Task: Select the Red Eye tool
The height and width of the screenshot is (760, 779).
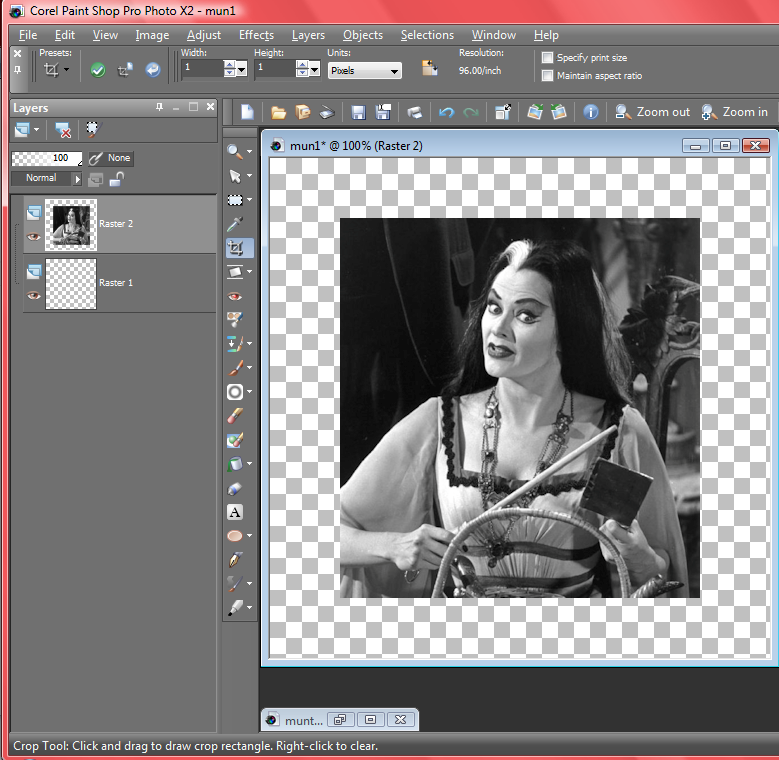Action: (234, 297)
